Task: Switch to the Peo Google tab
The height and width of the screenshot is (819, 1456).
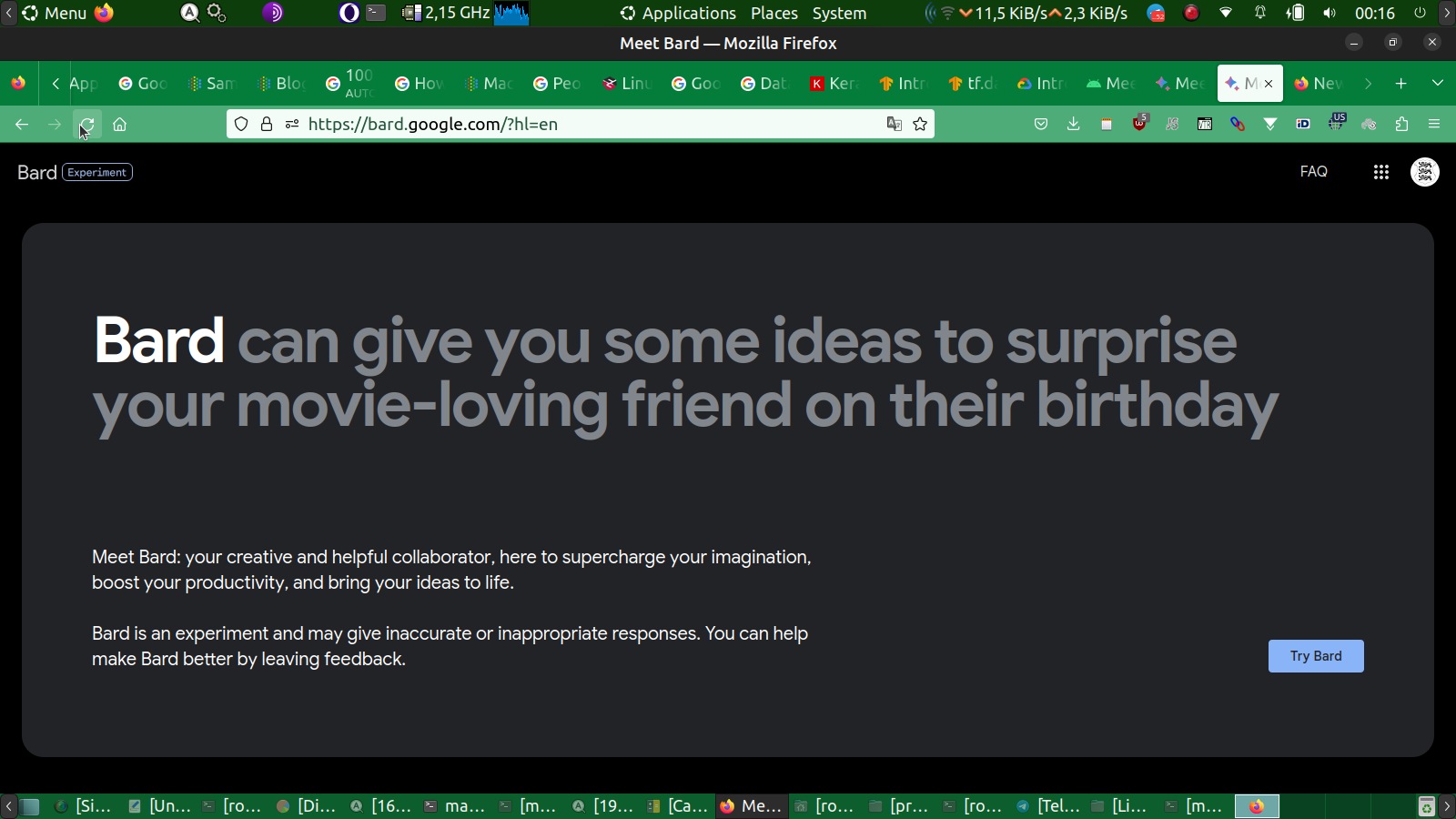Action: click(557, 84)
